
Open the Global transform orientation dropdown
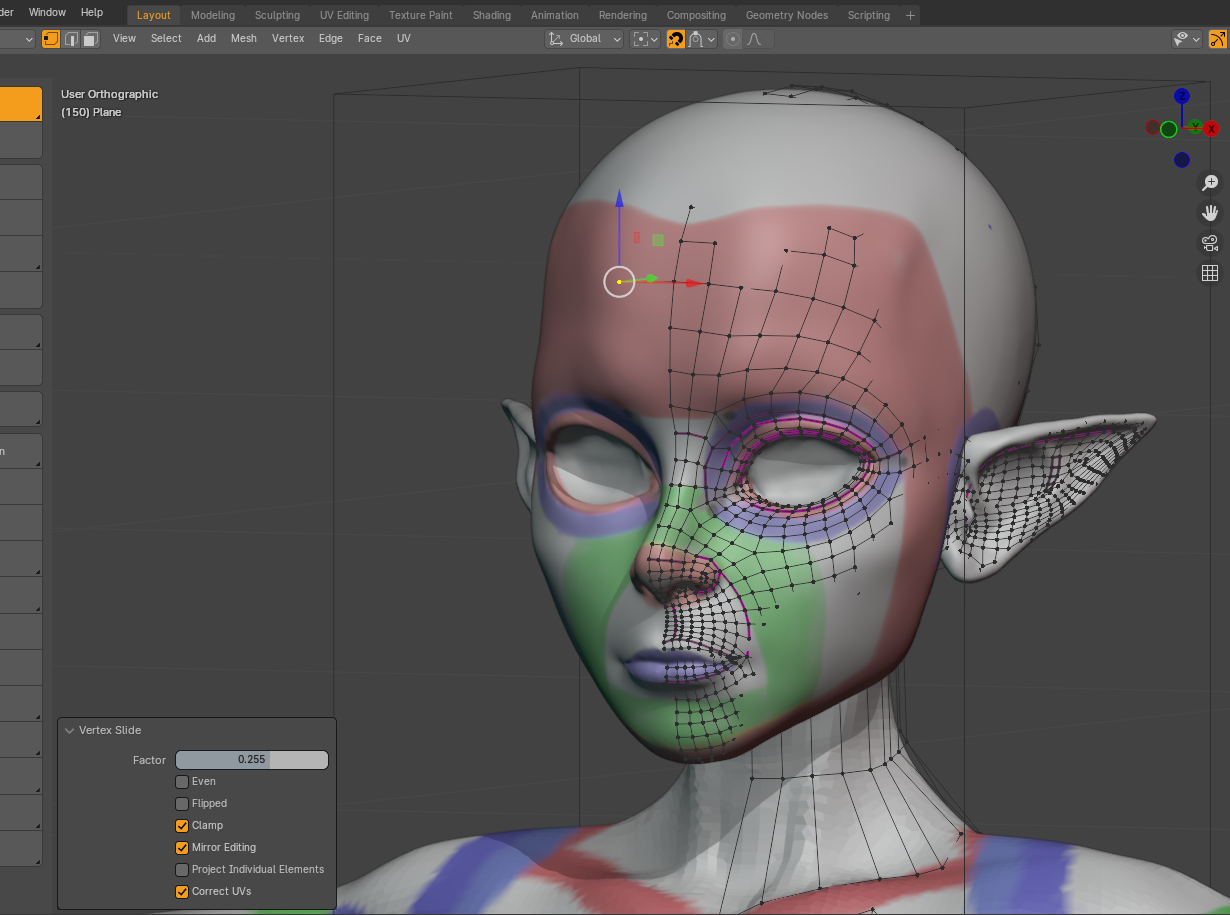[x=585, y=39]
